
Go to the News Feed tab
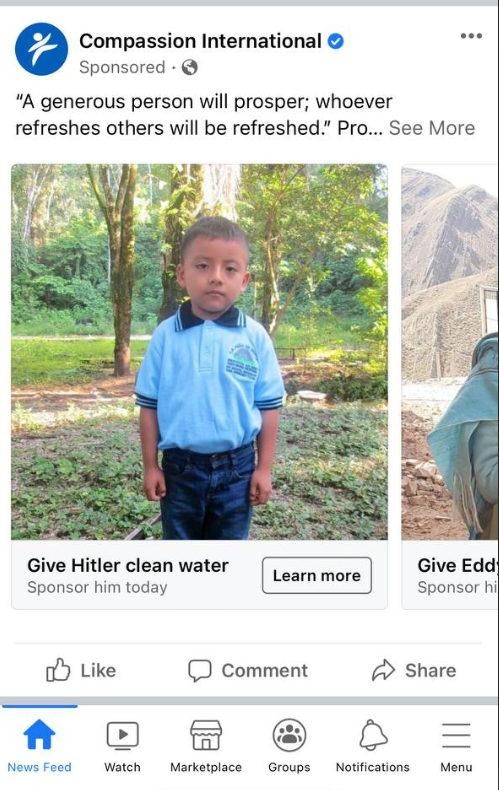click(39, 746)
